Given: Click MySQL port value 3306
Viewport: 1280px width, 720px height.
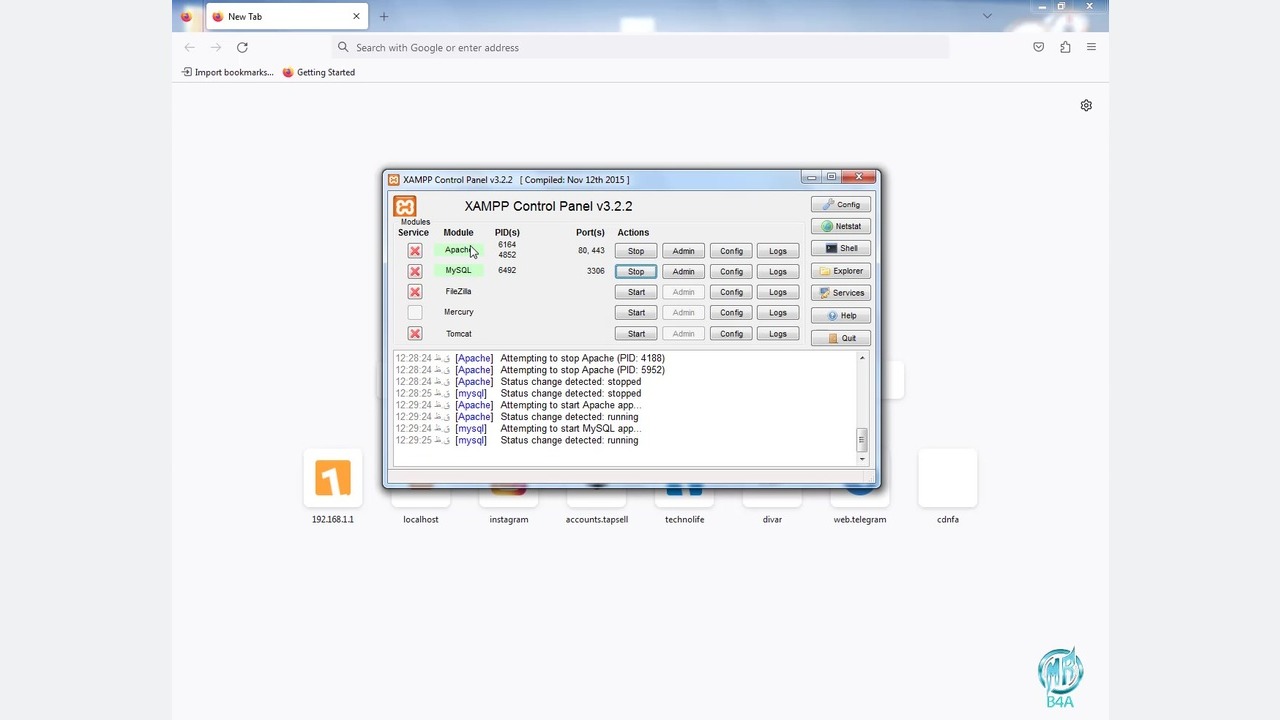Looking at the screenshot, I should point(596,270).
